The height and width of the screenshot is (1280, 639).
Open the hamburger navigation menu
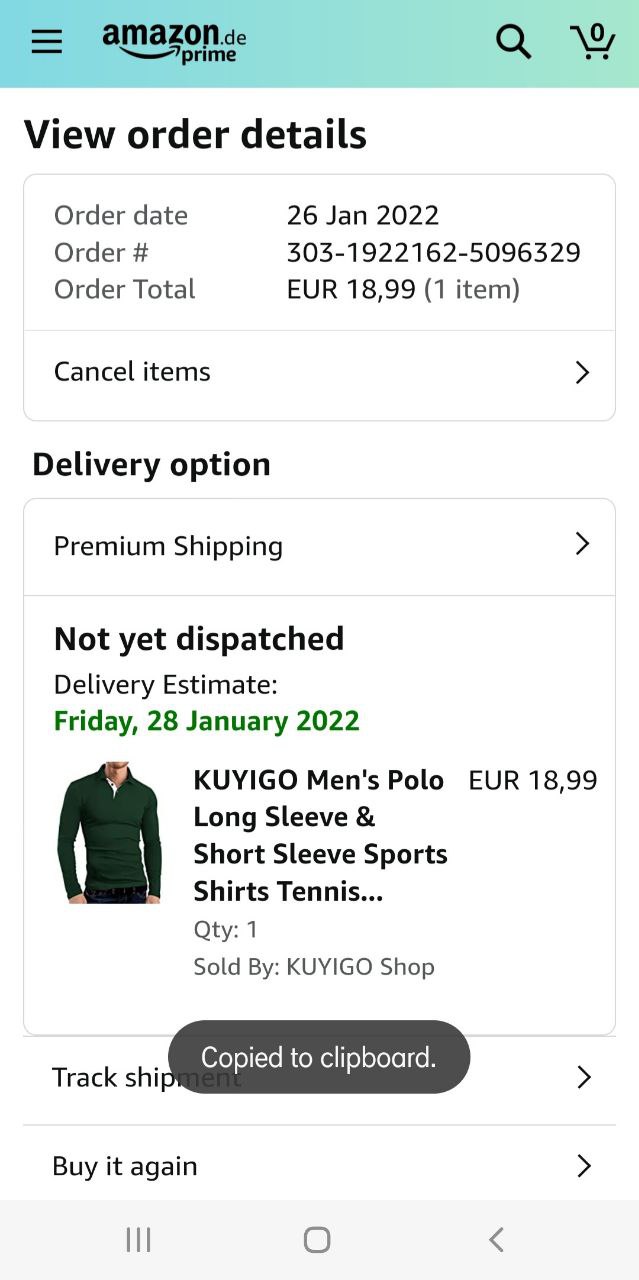point(46,42)
